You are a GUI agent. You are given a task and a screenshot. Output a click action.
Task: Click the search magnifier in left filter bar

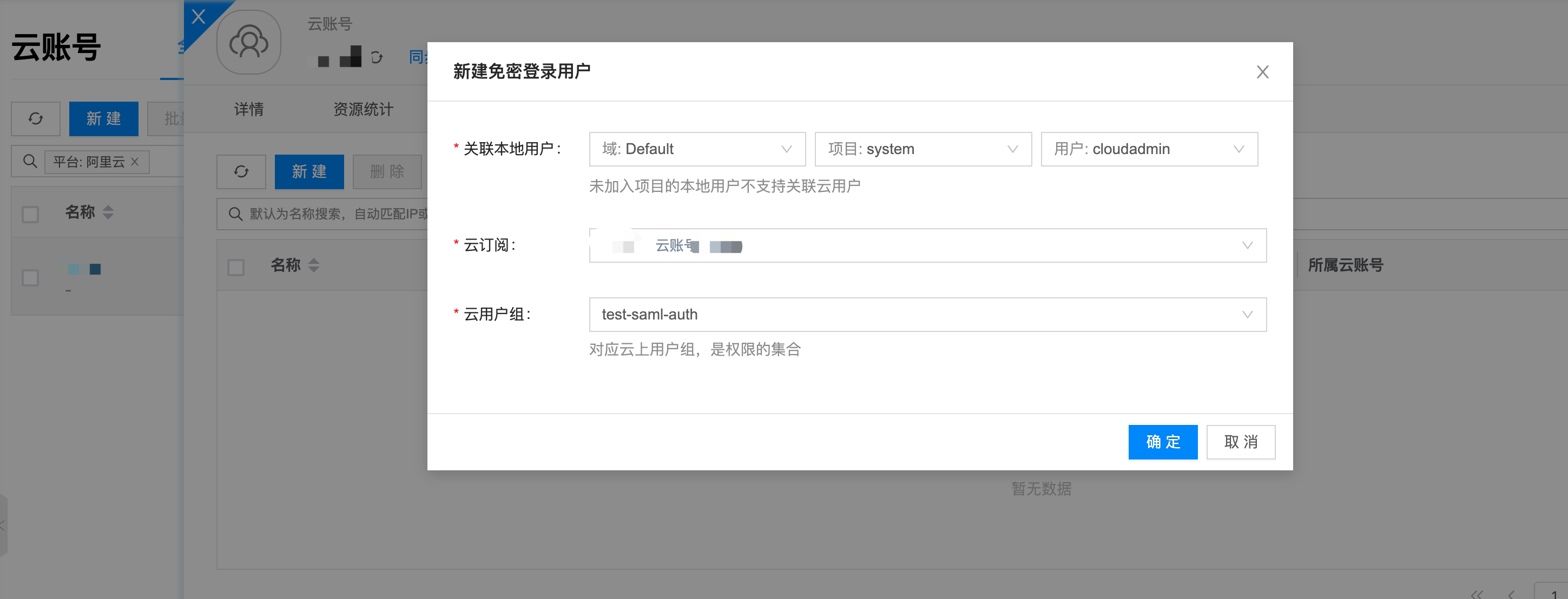point(29,162)
